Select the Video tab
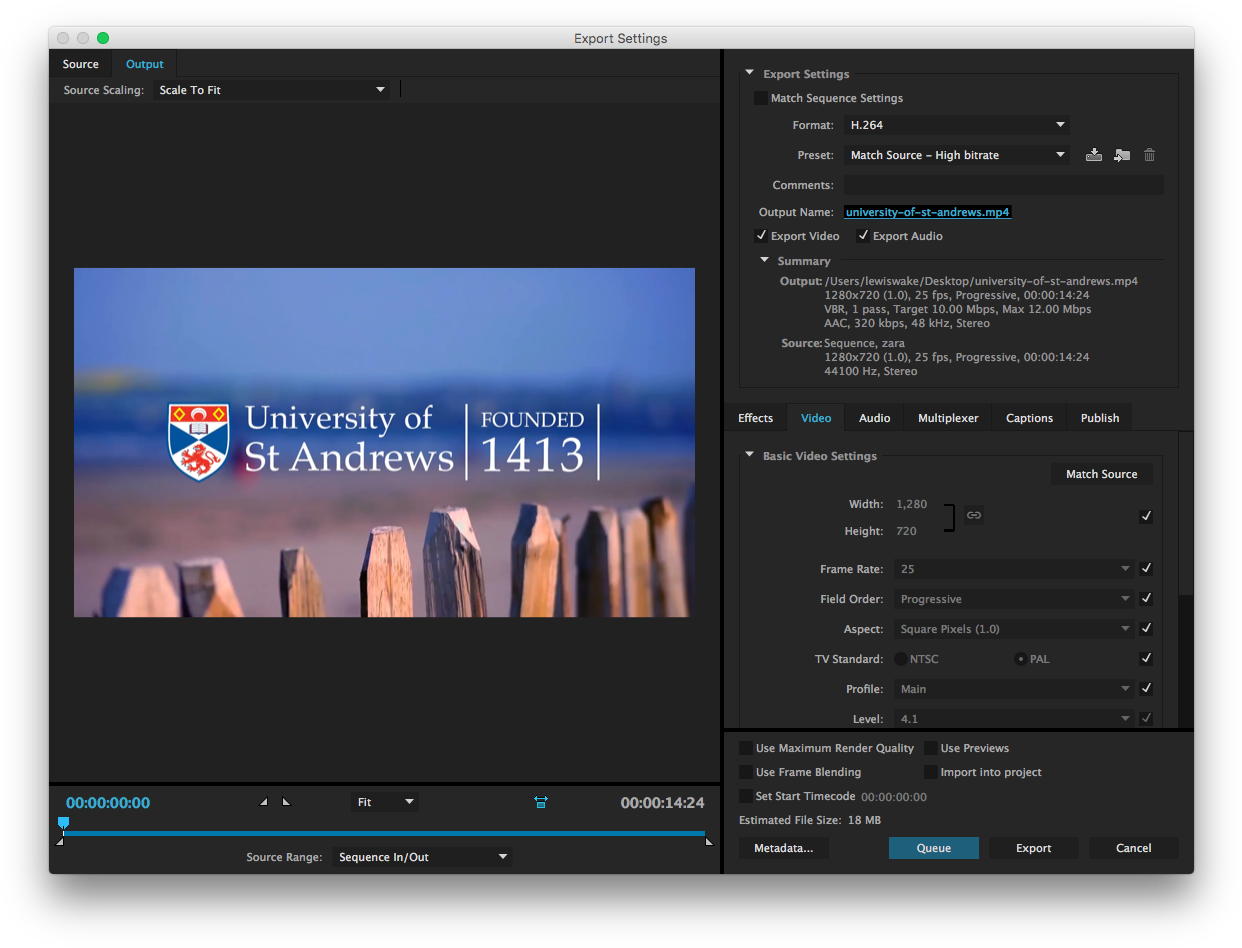Viewport: 1242px width, 948px height. click(816, 418)
